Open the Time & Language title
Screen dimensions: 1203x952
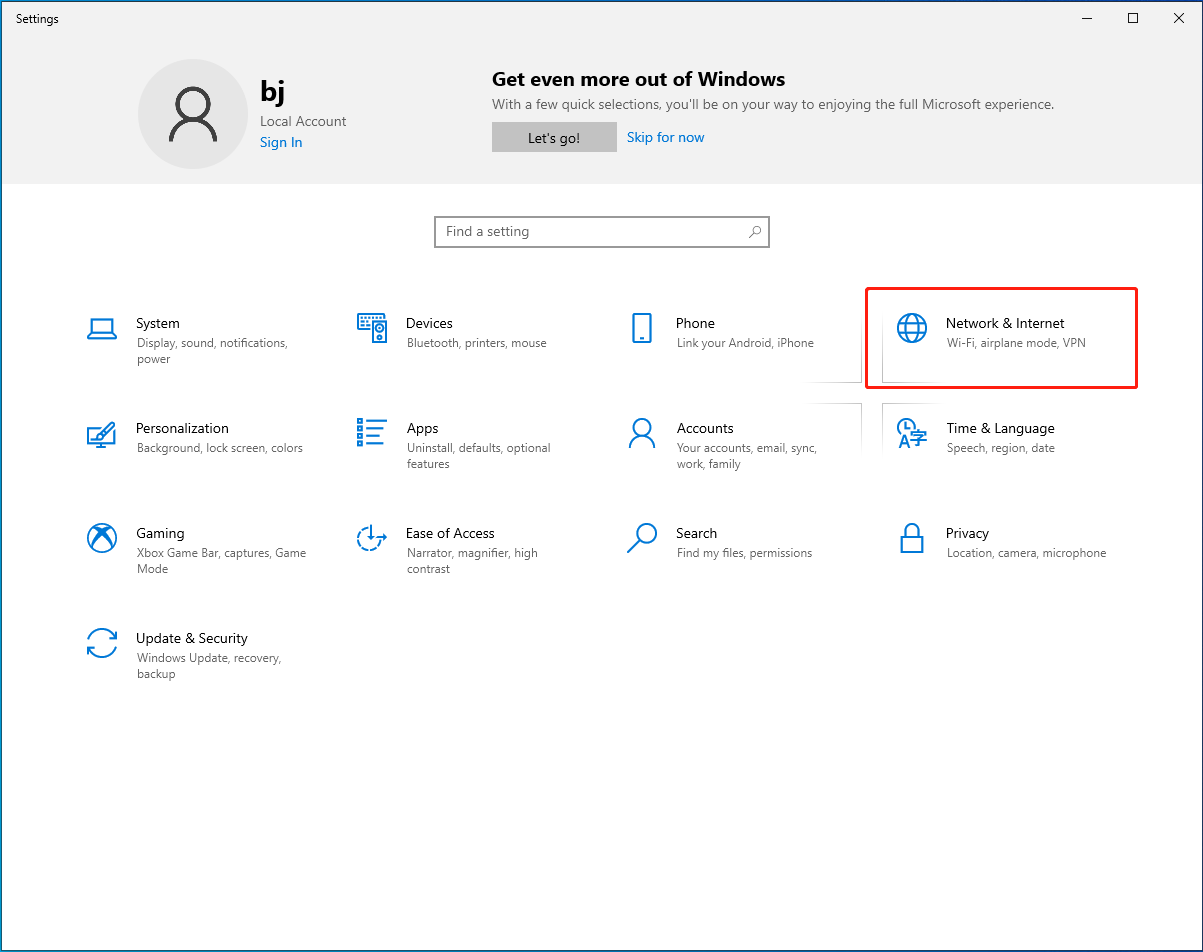pyautogui.click(x=1000, y=429)
